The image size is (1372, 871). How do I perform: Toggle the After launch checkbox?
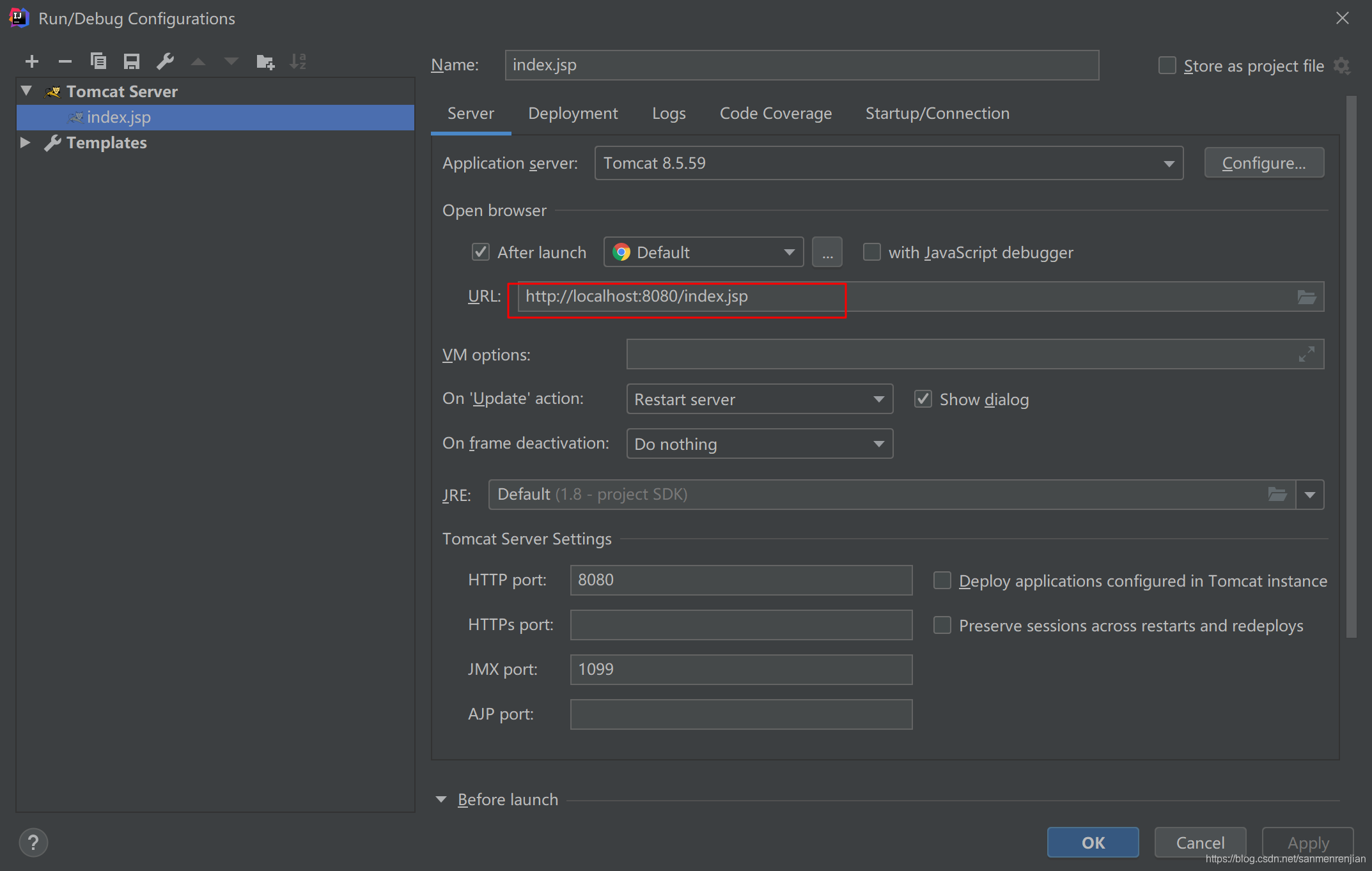click(479, 252)
